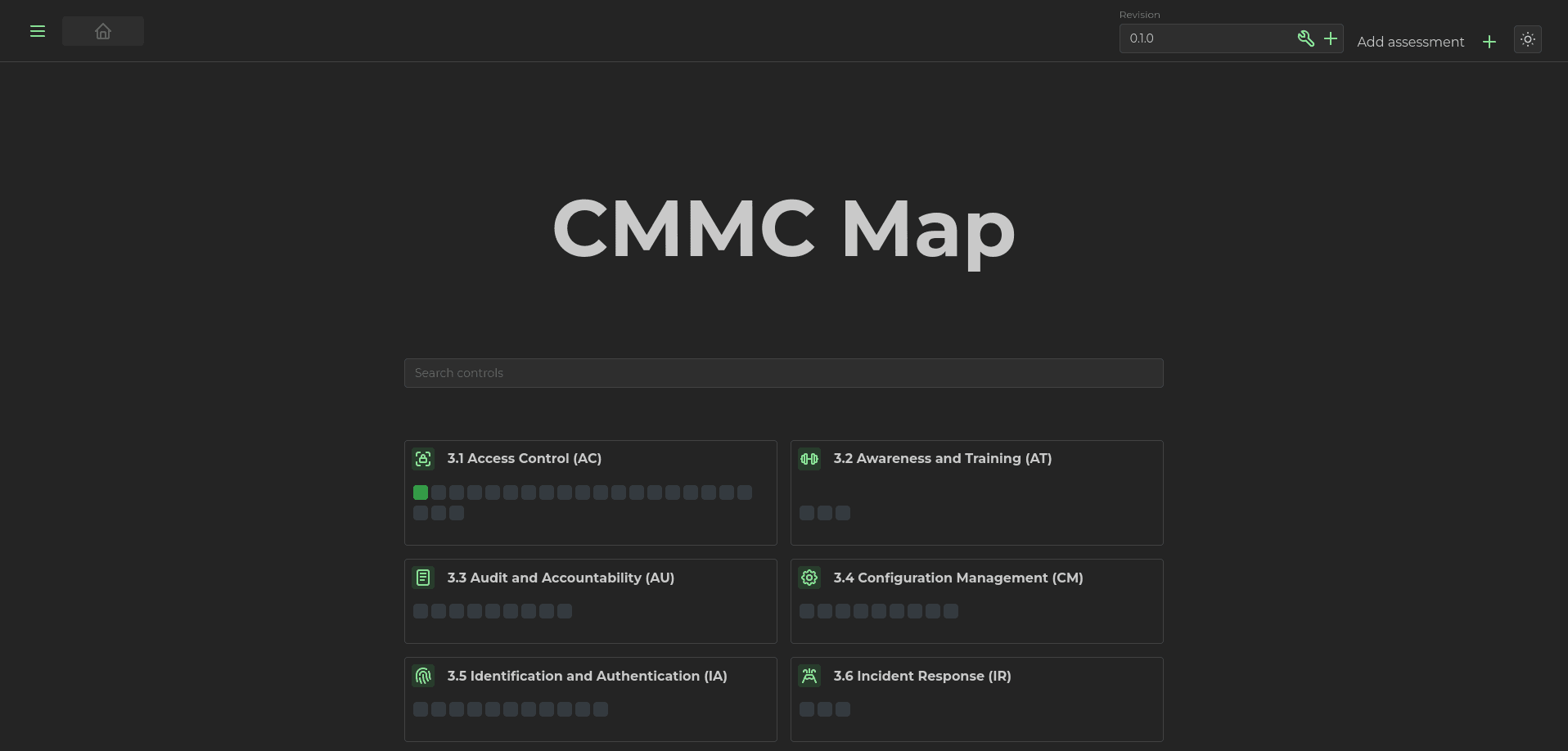Click the plus icon next to the Revision field
This screenshot has width=1568, height=751.
[x=1331, y=38]
